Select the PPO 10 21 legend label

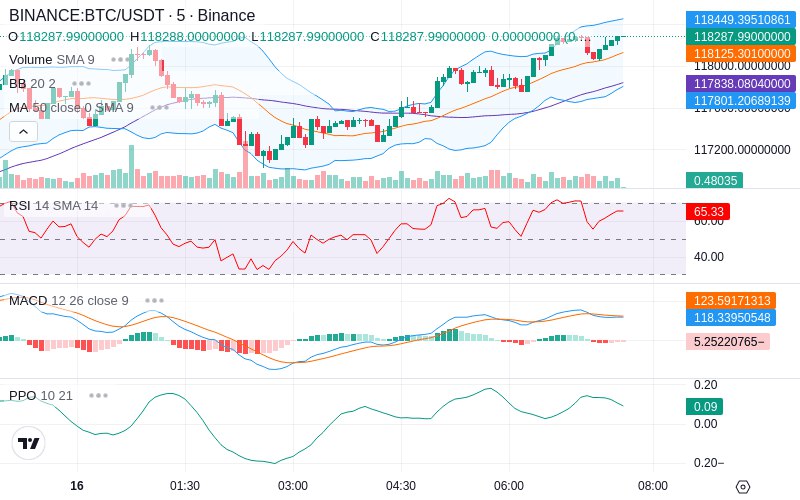click(x=41, y=395)
